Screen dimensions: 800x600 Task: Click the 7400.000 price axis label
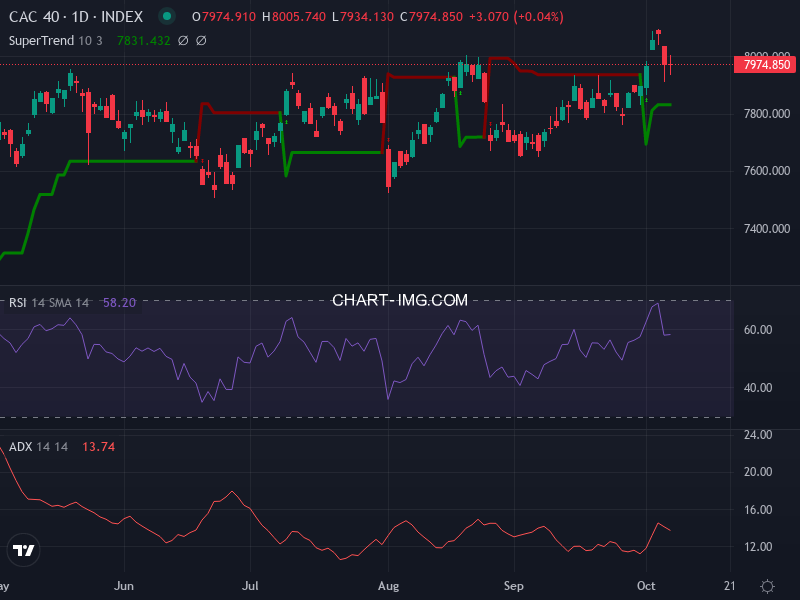tap(765, 229)
